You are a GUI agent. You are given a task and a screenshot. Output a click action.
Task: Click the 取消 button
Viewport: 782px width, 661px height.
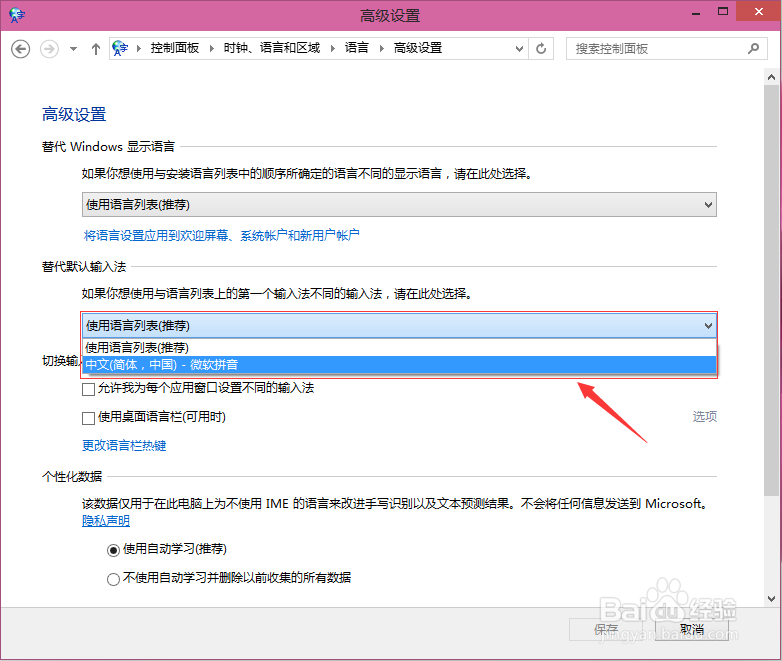pyautogui.click(x=692, y=630)
